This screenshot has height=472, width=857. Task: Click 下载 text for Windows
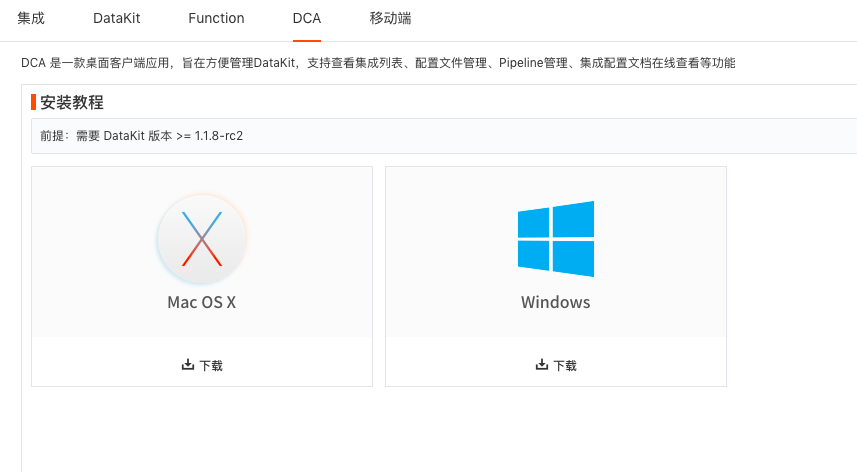565,365
